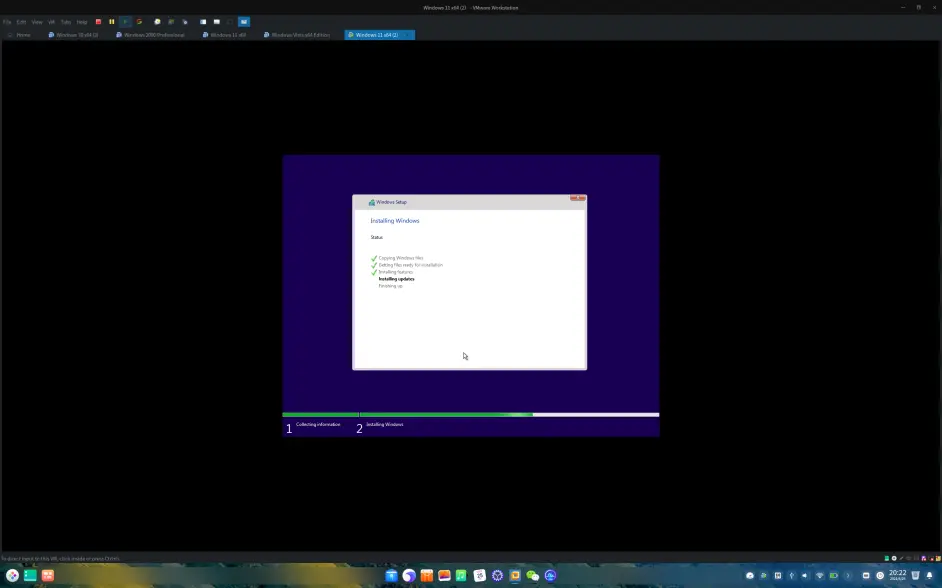This screenshot has height=588, width=942.
Task: Click the green multitasking view dock icon
Action: (x=30, y=575)
